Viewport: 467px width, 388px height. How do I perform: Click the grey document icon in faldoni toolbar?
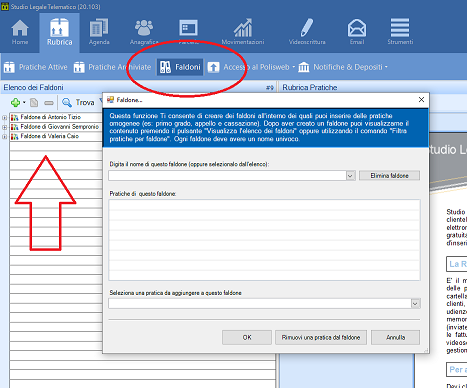tap(34, 103)
